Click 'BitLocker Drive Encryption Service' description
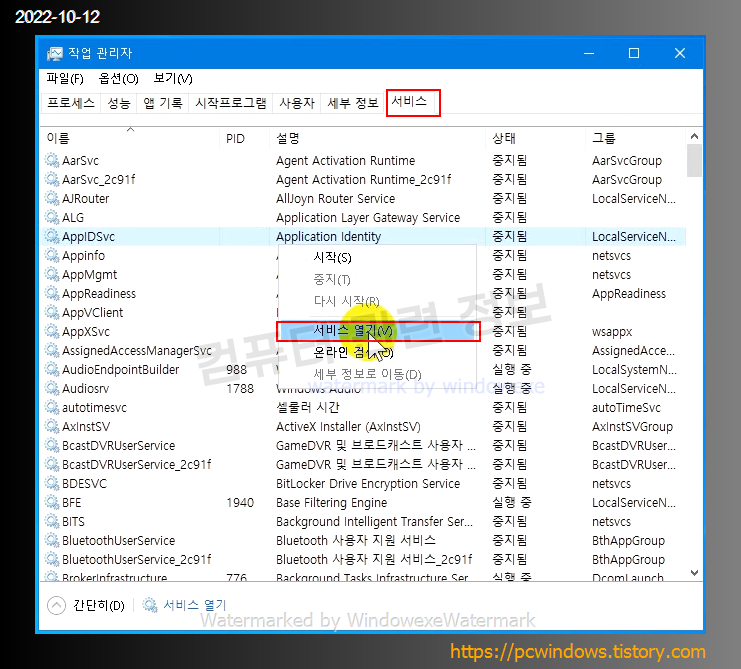741x669 pixels. (x=368, y=483)
